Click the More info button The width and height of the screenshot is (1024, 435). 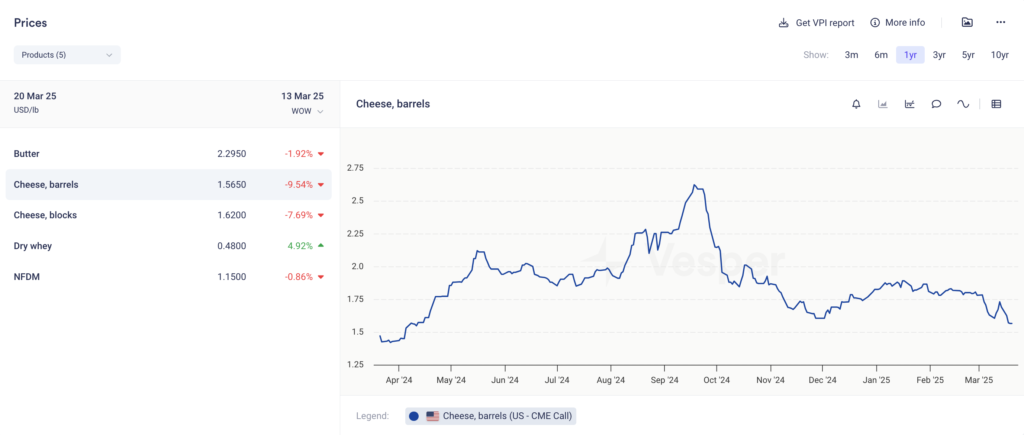coord(897,22)
